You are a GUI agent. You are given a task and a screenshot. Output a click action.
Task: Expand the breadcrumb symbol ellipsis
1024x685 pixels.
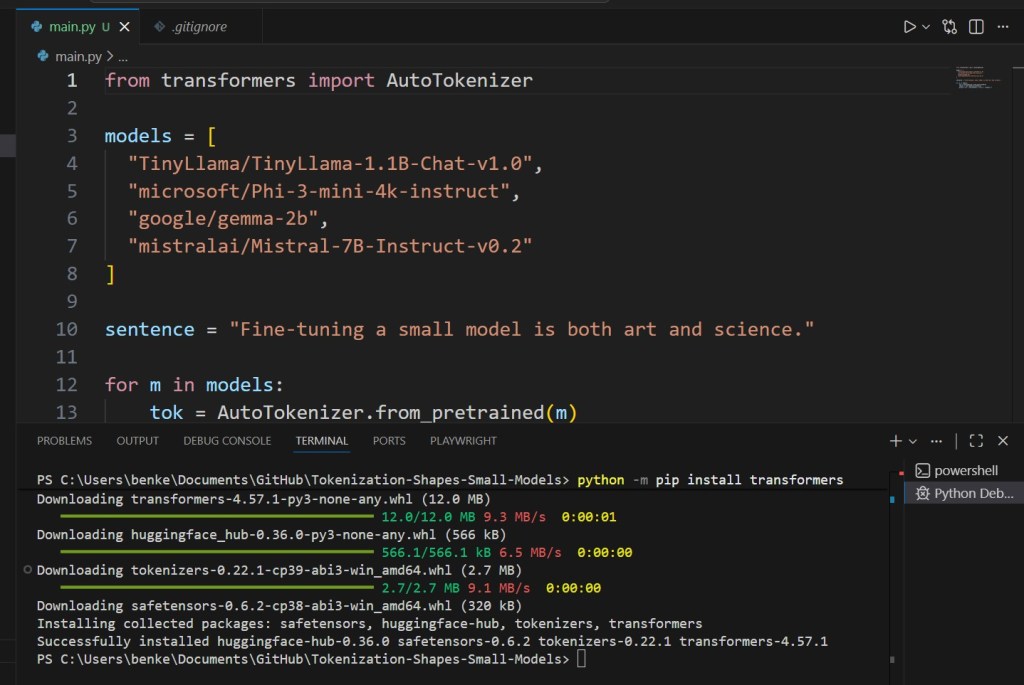[x=123, y=57]
